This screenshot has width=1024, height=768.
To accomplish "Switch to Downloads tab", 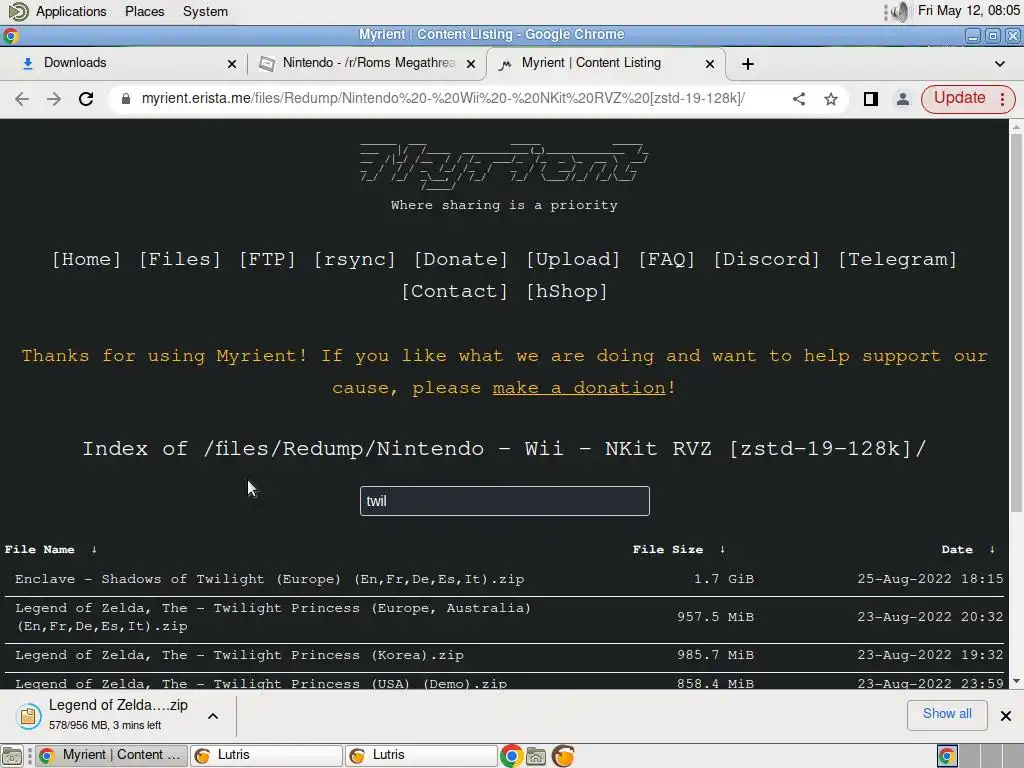I will tap(122, 63).
